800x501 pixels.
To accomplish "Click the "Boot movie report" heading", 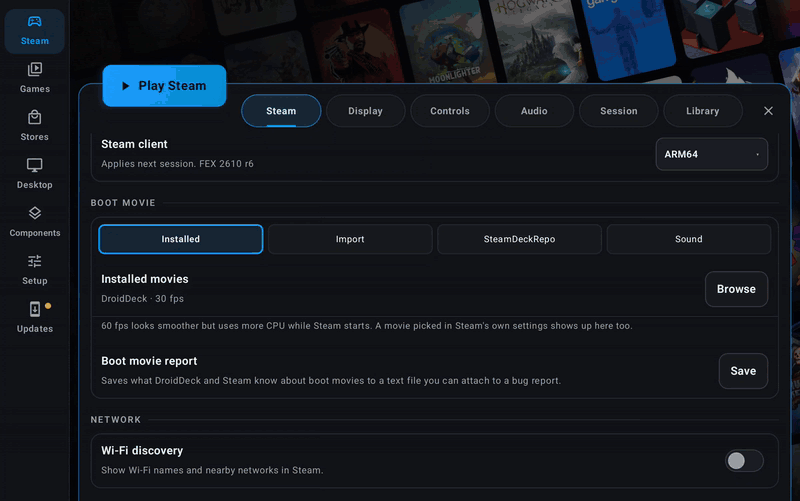I will point(149,361).
